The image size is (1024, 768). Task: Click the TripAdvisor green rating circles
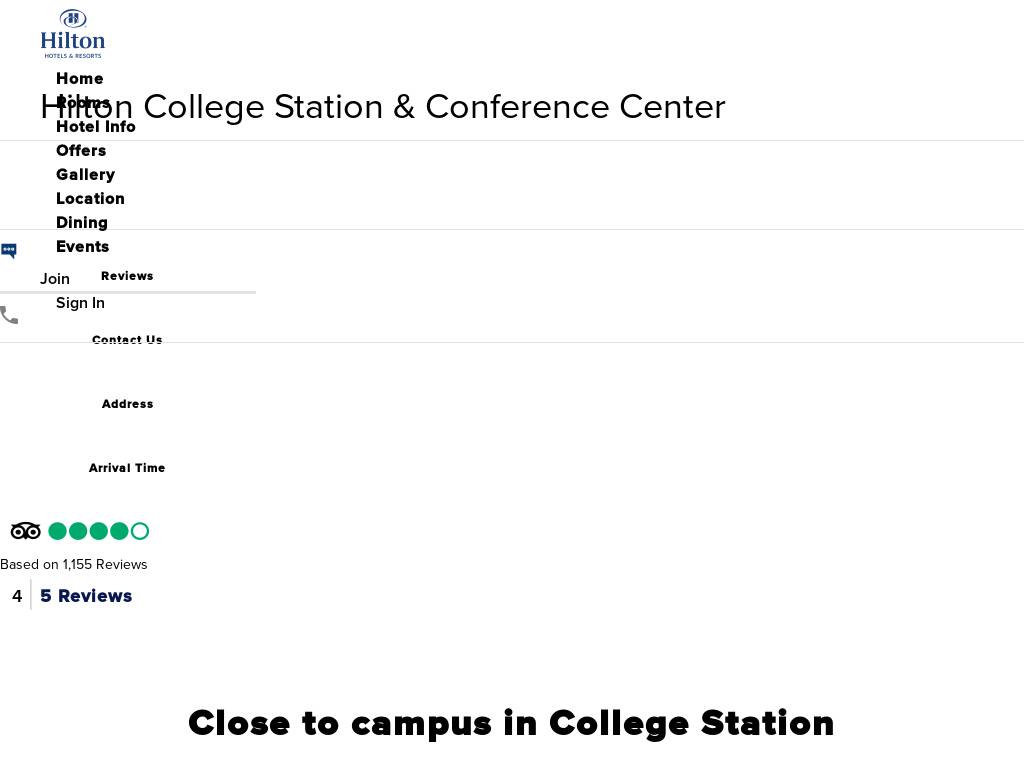tap(98, 531)
